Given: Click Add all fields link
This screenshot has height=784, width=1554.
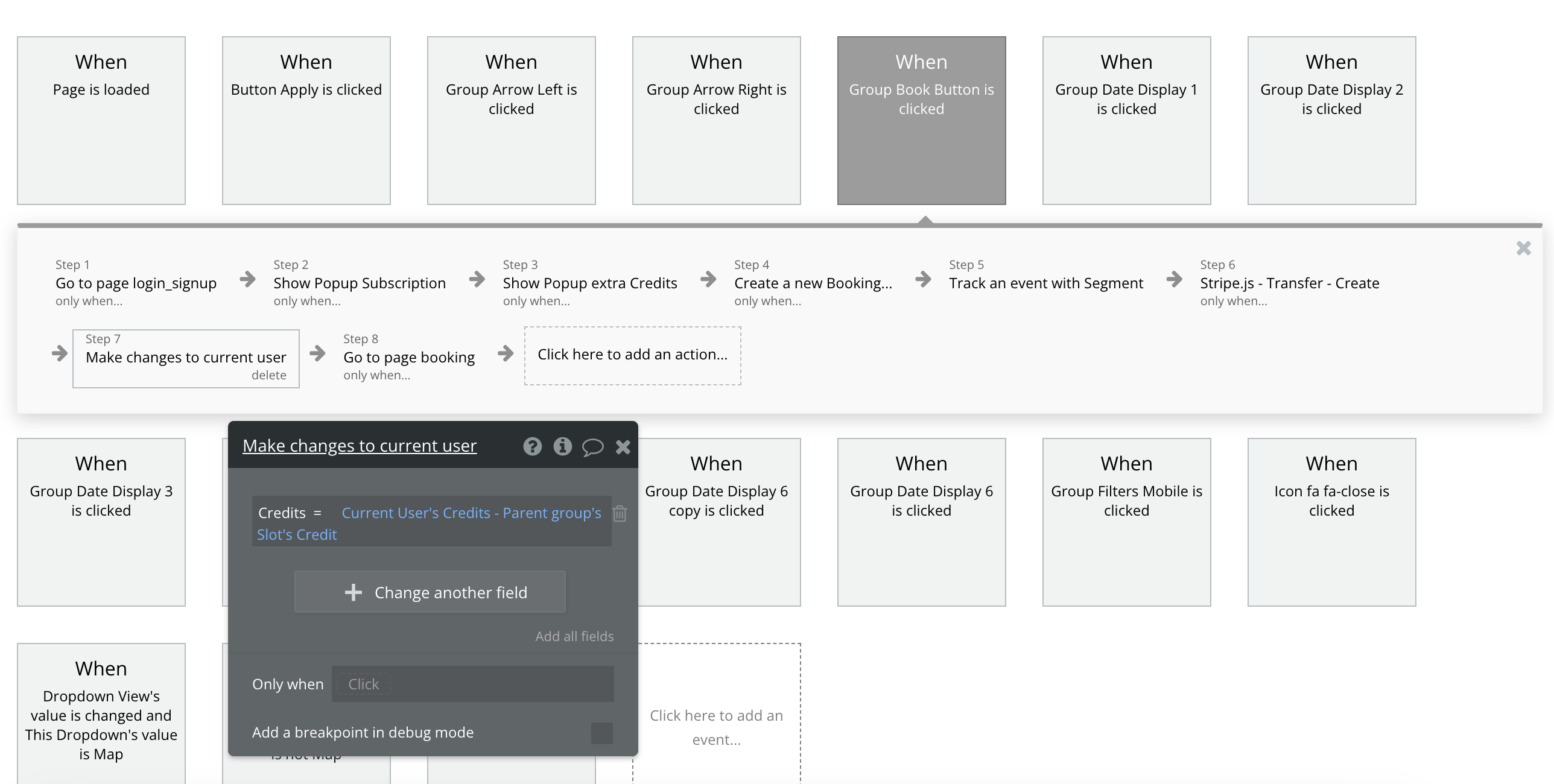Looking at the screenshot, I should click(x=574, y=636).
